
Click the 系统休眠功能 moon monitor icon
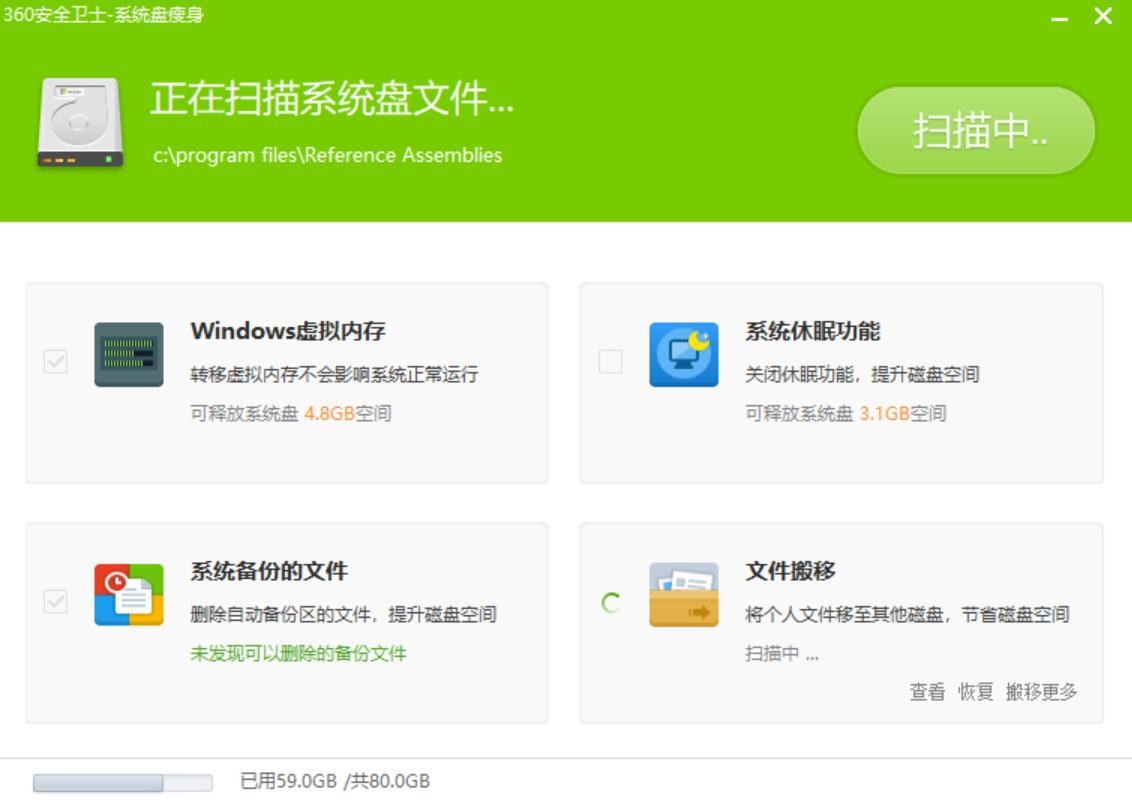(683, 355)
